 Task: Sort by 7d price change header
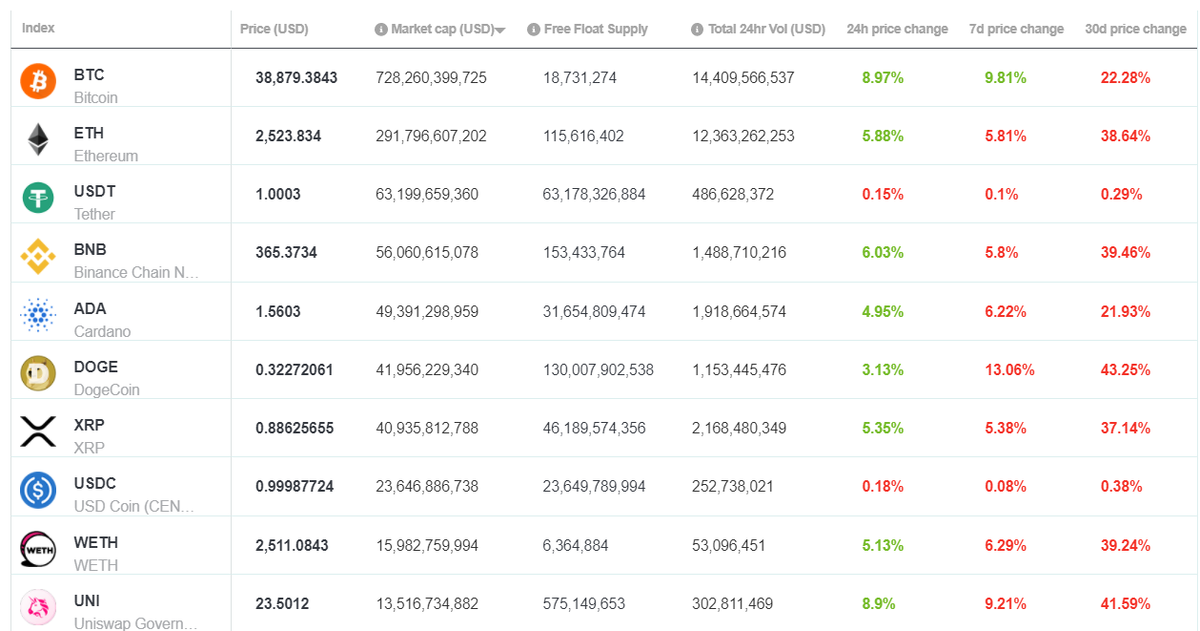[x=1016, y=29]
